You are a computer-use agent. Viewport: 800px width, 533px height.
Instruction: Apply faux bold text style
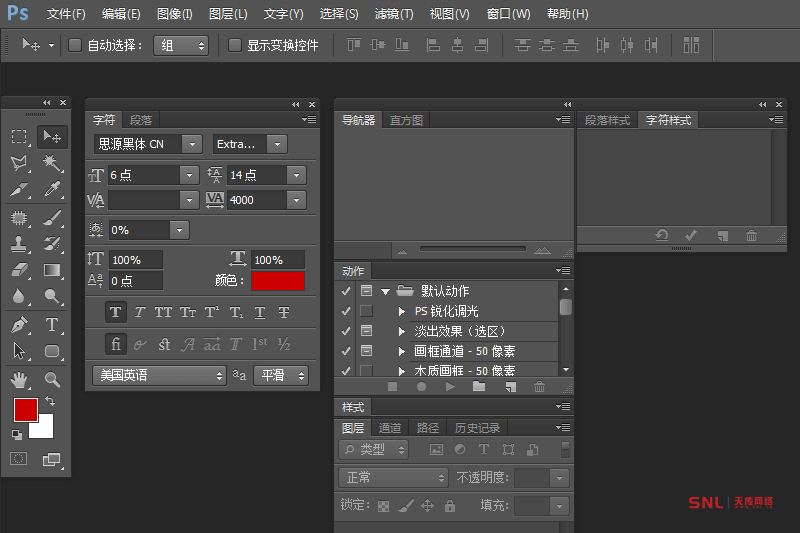pos(115,312)
